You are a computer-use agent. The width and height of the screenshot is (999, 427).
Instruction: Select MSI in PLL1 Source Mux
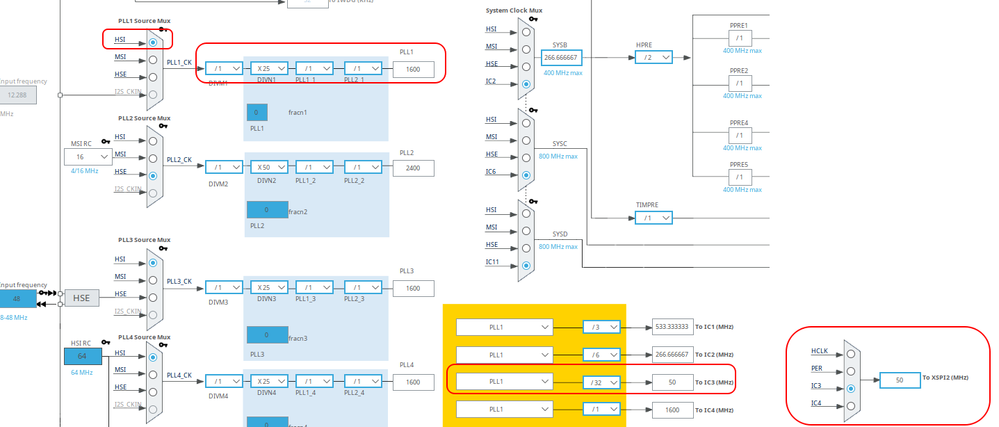(152, 60)
